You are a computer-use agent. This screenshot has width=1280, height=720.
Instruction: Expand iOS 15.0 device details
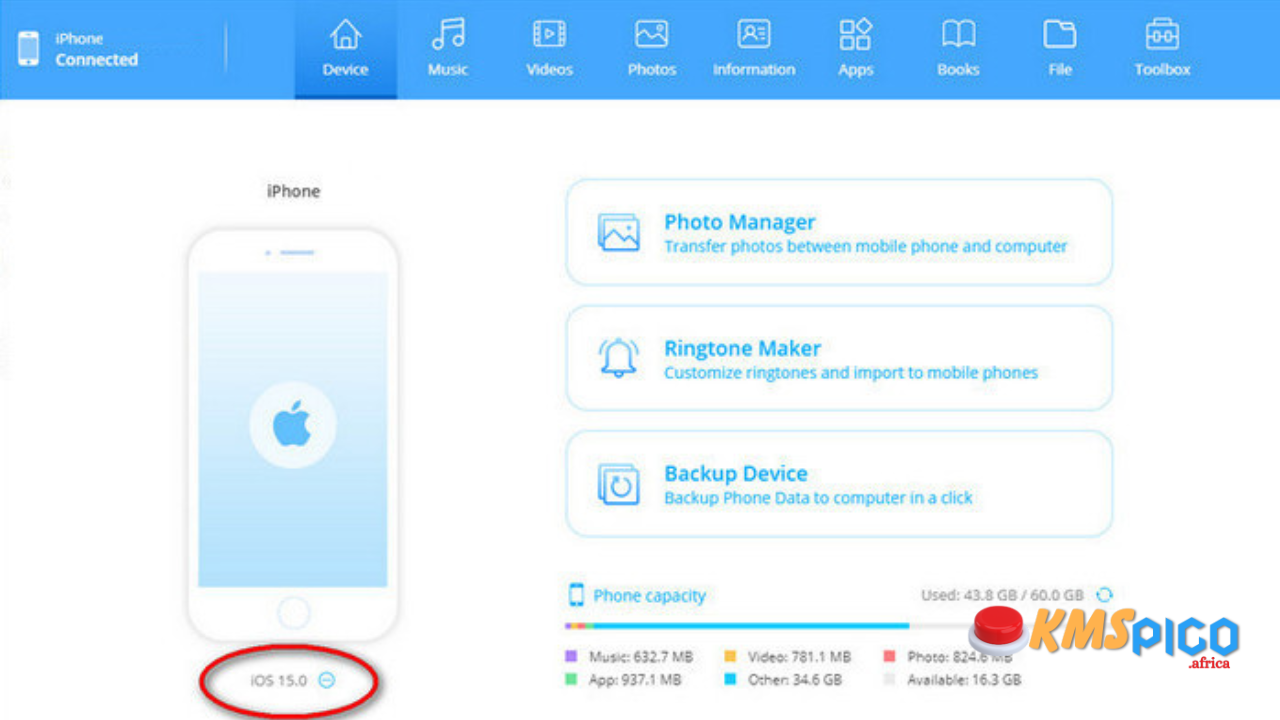[327, 680]
